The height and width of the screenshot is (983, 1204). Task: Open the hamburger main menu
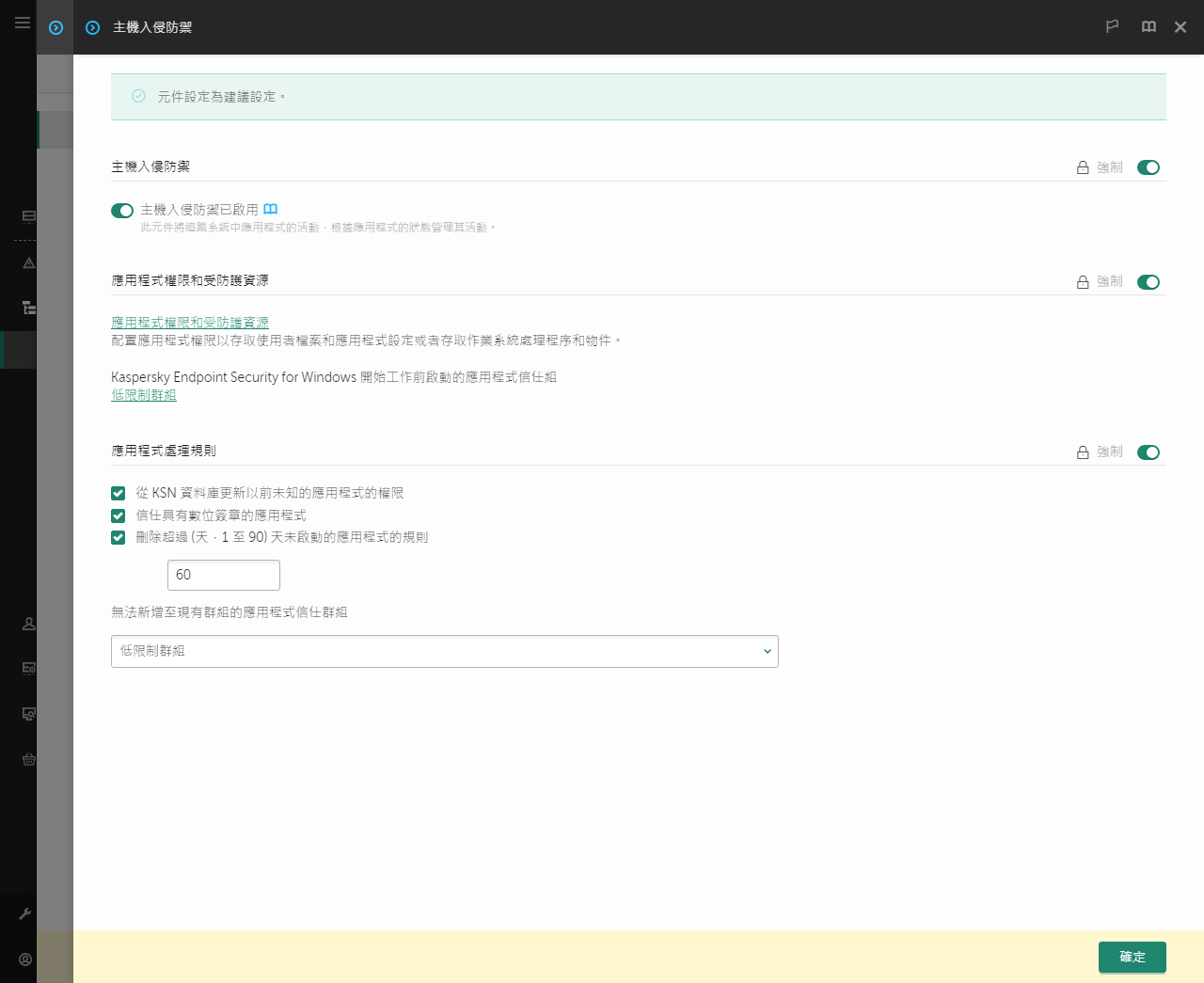point(23,22)
